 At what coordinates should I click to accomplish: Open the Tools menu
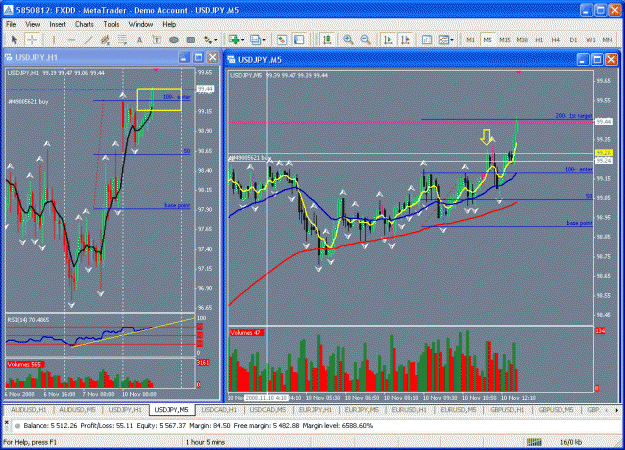coord(111,24)
